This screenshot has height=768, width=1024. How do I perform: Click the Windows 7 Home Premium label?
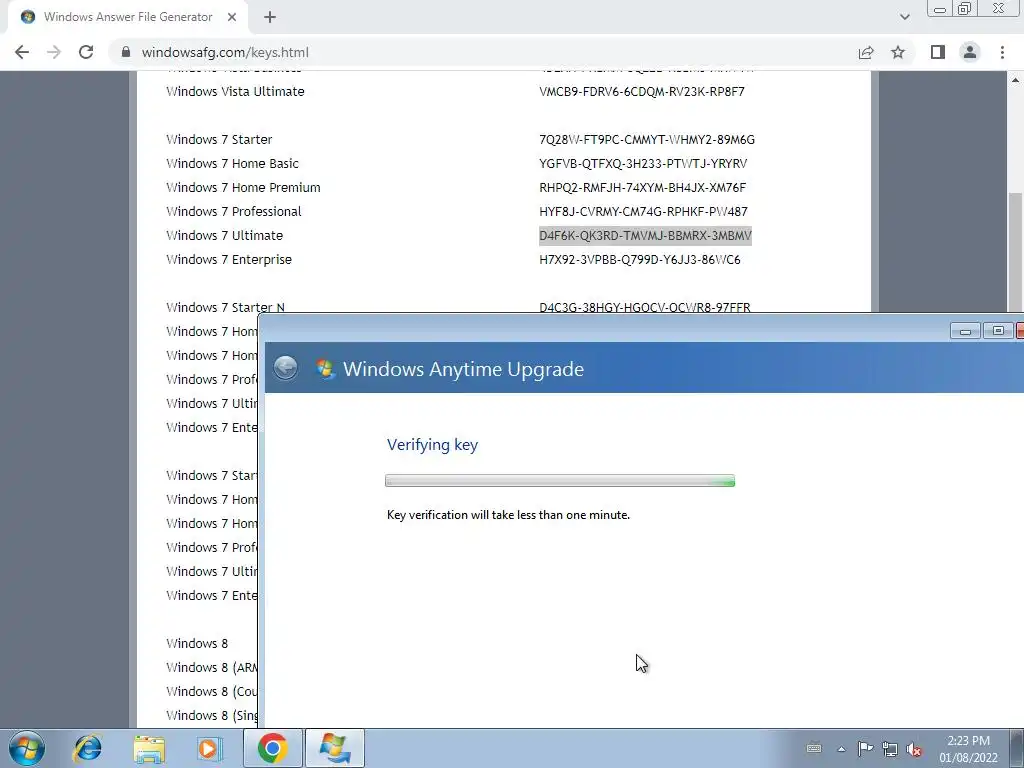(x=243, y=188)
